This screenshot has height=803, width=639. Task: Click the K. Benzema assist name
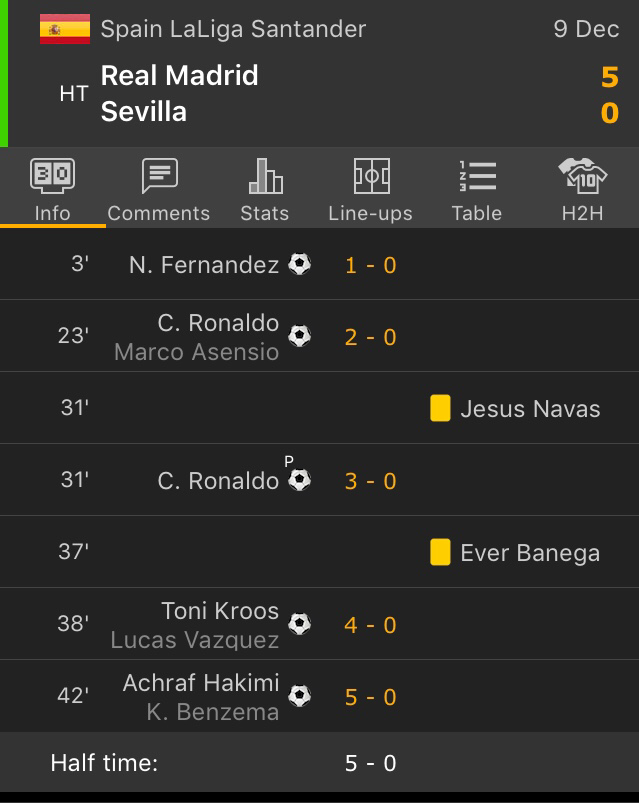212,712
